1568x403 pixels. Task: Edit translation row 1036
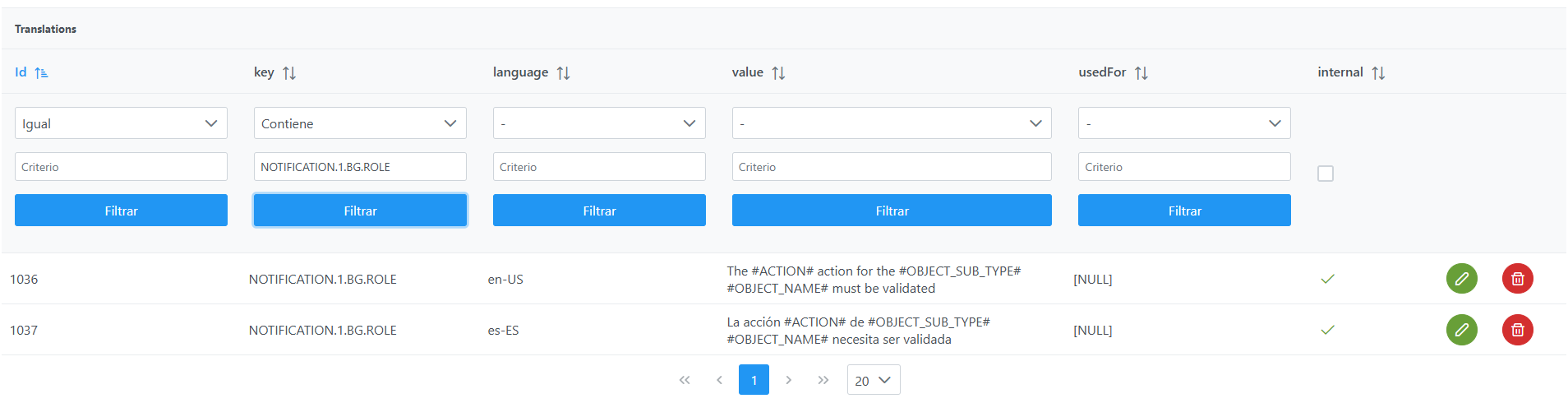[x=1461, y=279]
